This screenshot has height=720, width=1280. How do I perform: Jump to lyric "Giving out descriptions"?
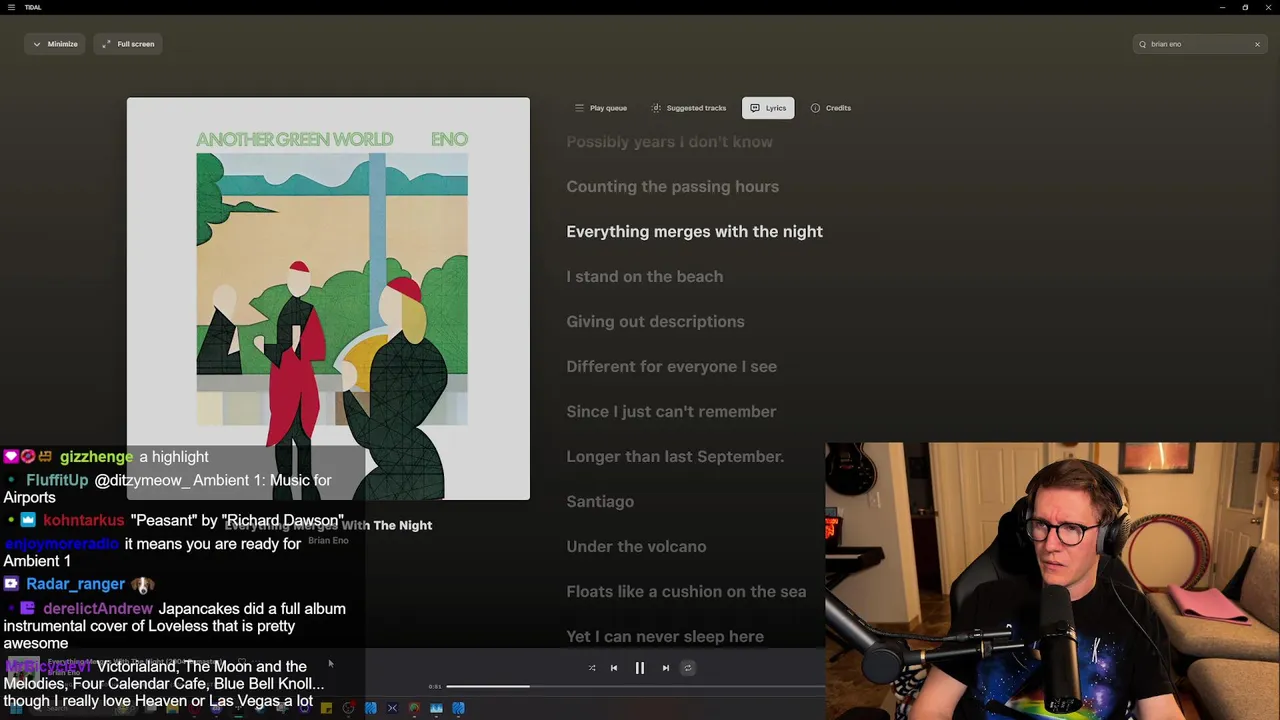pos(655,322)
